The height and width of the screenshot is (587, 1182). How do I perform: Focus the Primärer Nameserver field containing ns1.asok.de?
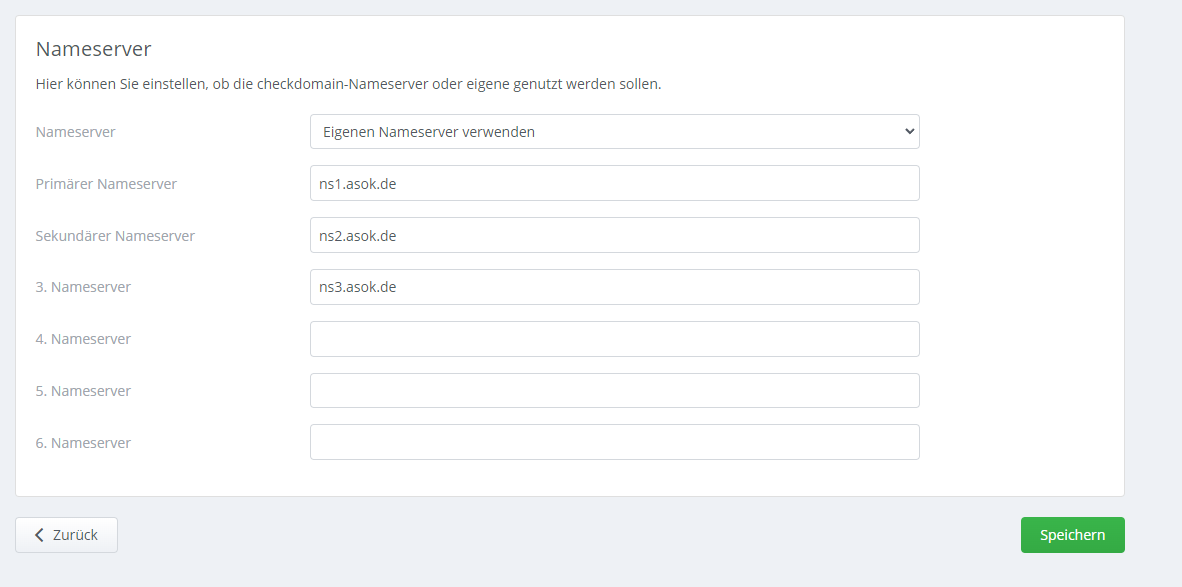pyautogui.click(x=614, y=183)
